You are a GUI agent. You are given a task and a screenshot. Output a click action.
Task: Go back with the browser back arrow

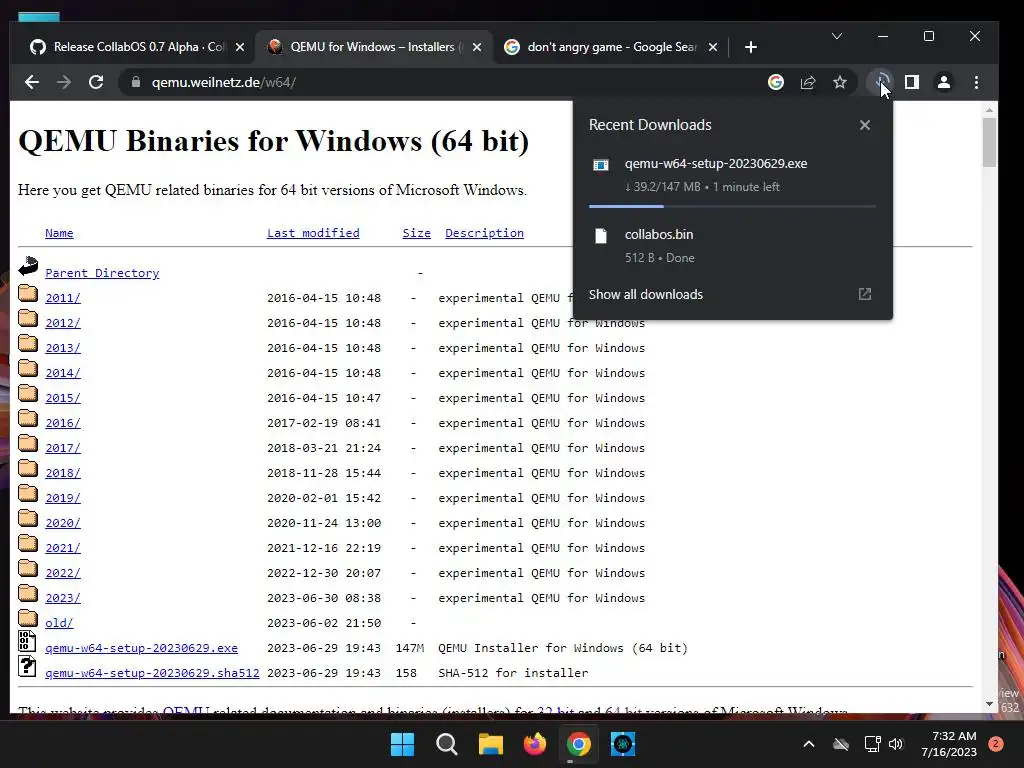tap(31, 82)
